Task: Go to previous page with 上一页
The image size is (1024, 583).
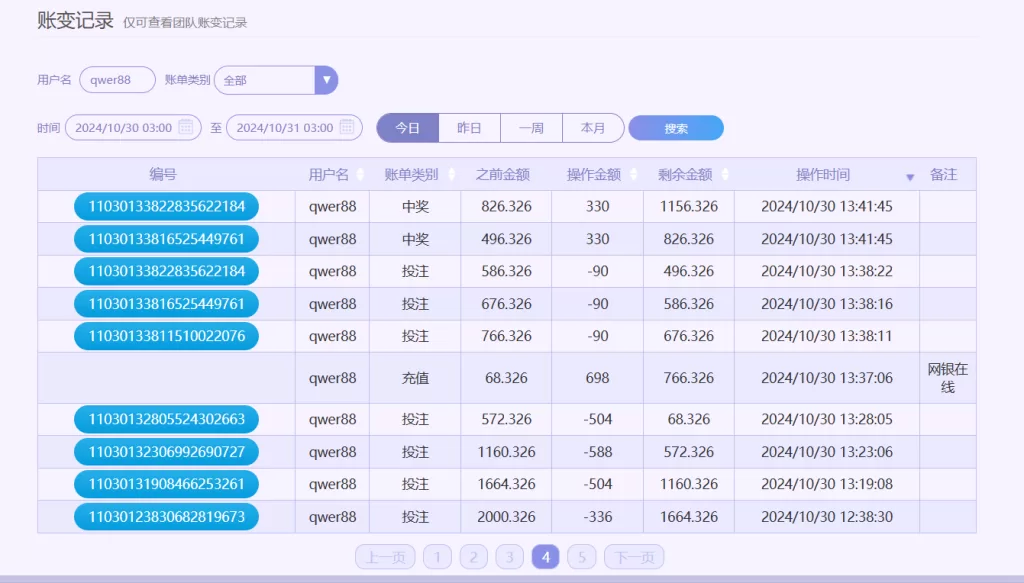Action: click(x=385, y=557)
